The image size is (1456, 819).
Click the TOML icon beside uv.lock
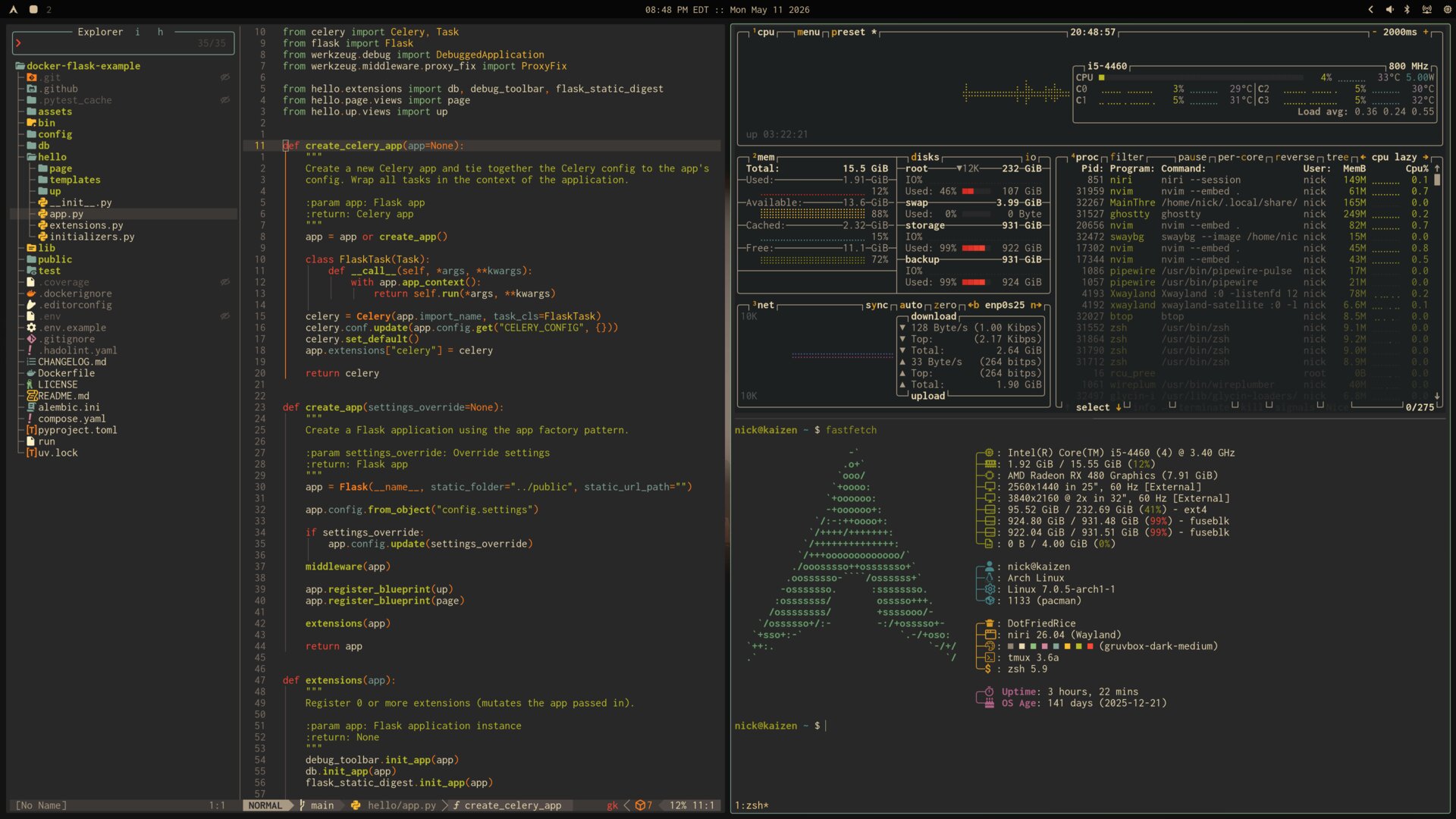point(32,453)
